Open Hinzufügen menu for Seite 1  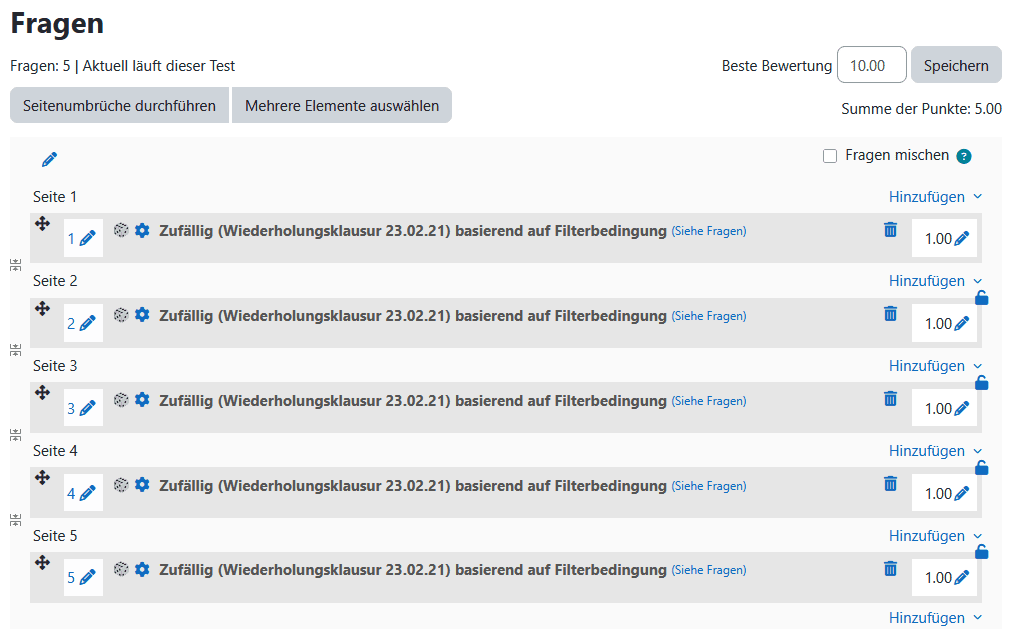(x=935, y=197)
